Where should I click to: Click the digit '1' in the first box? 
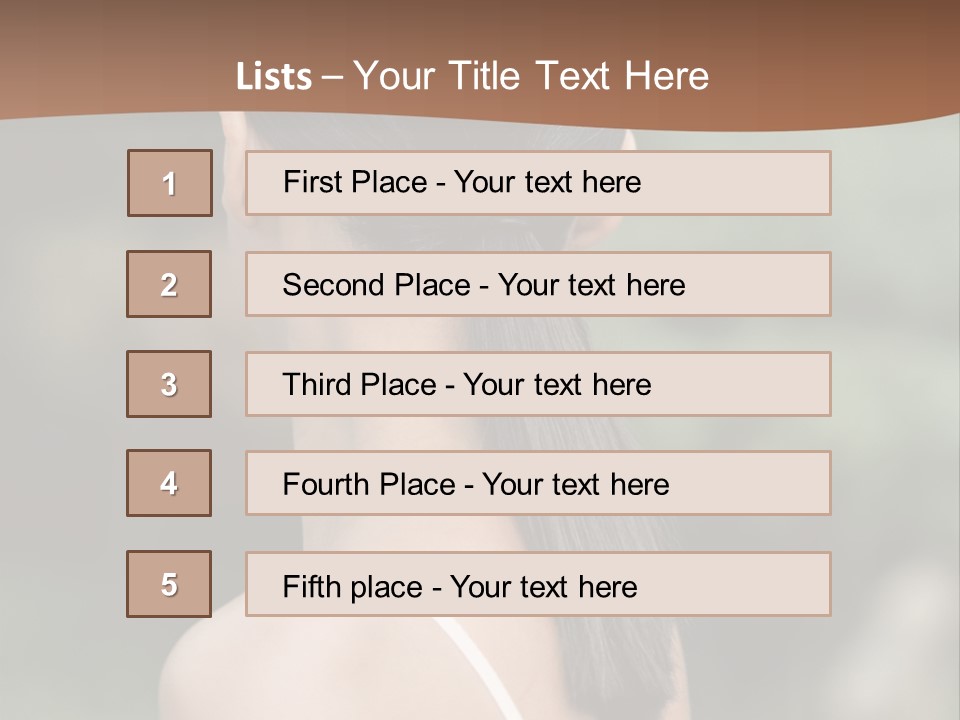[170, 184]
